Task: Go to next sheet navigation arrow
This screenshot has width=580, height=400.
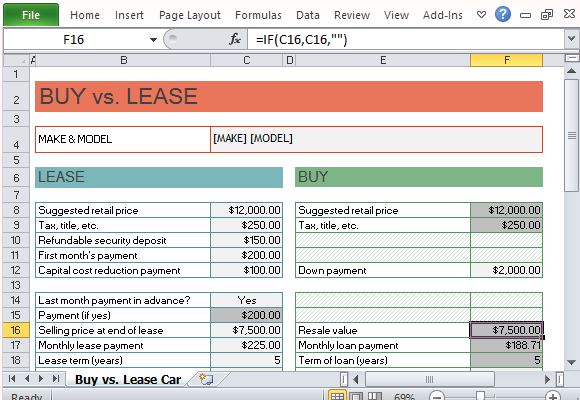Action: (x=41, y=379)
